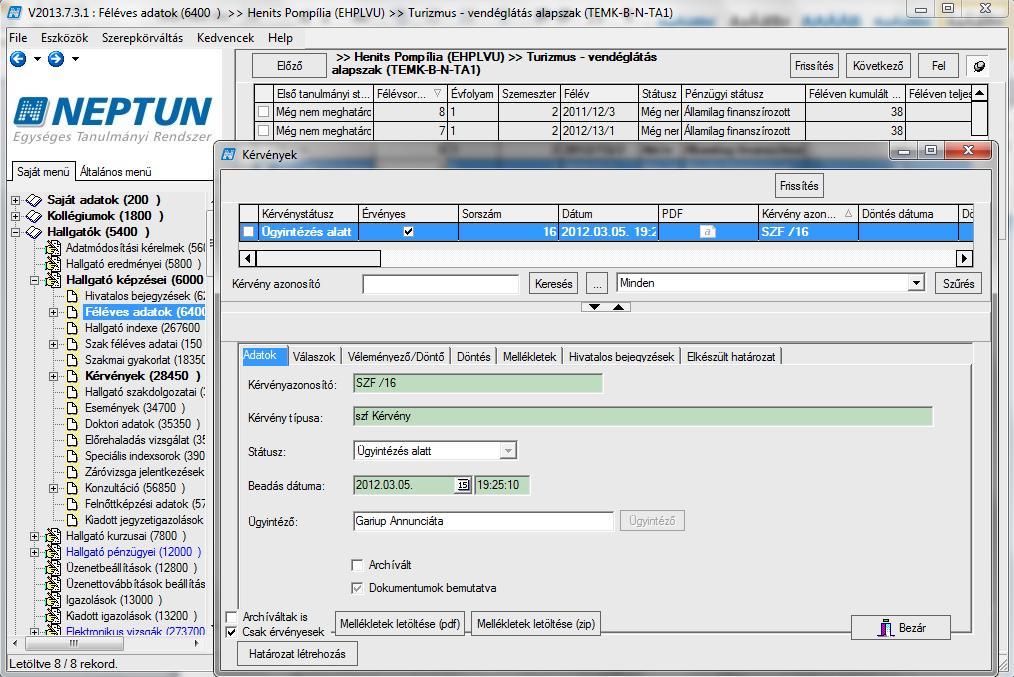Open the Státusz dropdown
Screen dimensions: 1014x677
click(508, 451)
